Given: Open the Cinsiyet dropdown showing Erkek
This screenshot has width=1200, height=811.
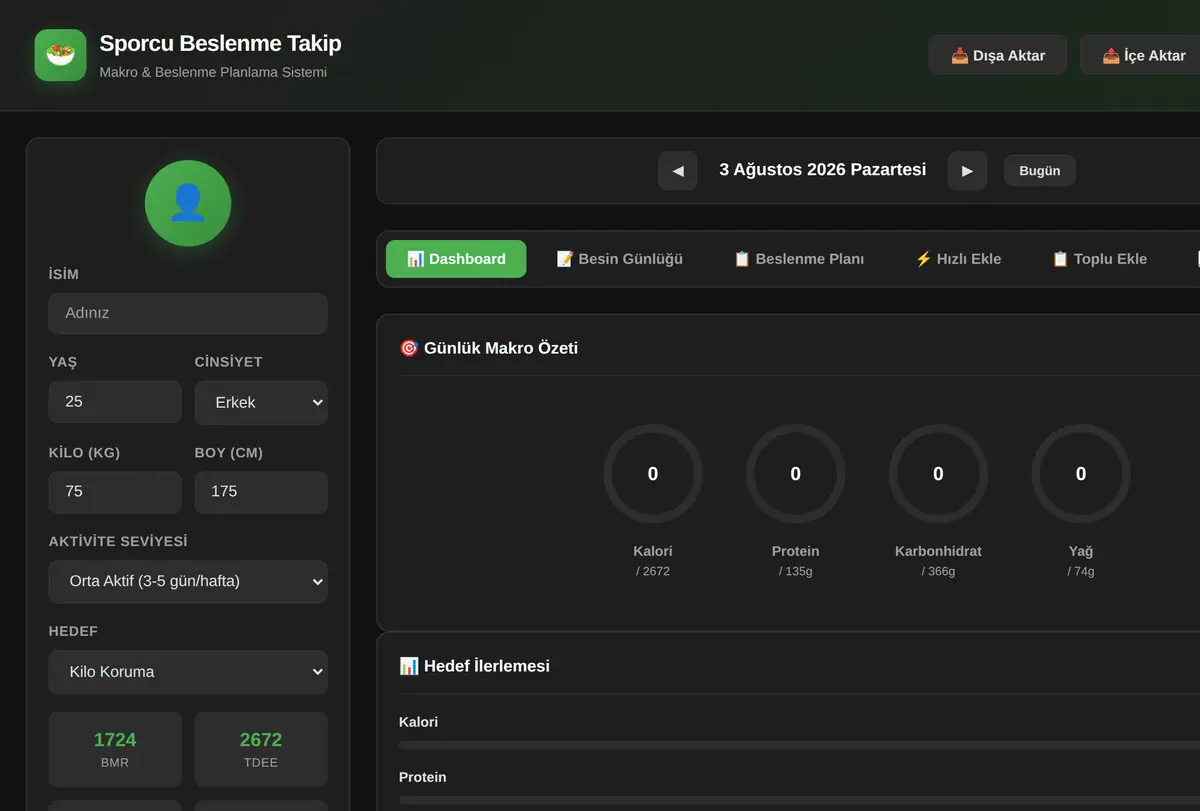Looking at the screenshot, I should (x=261, y=402).
